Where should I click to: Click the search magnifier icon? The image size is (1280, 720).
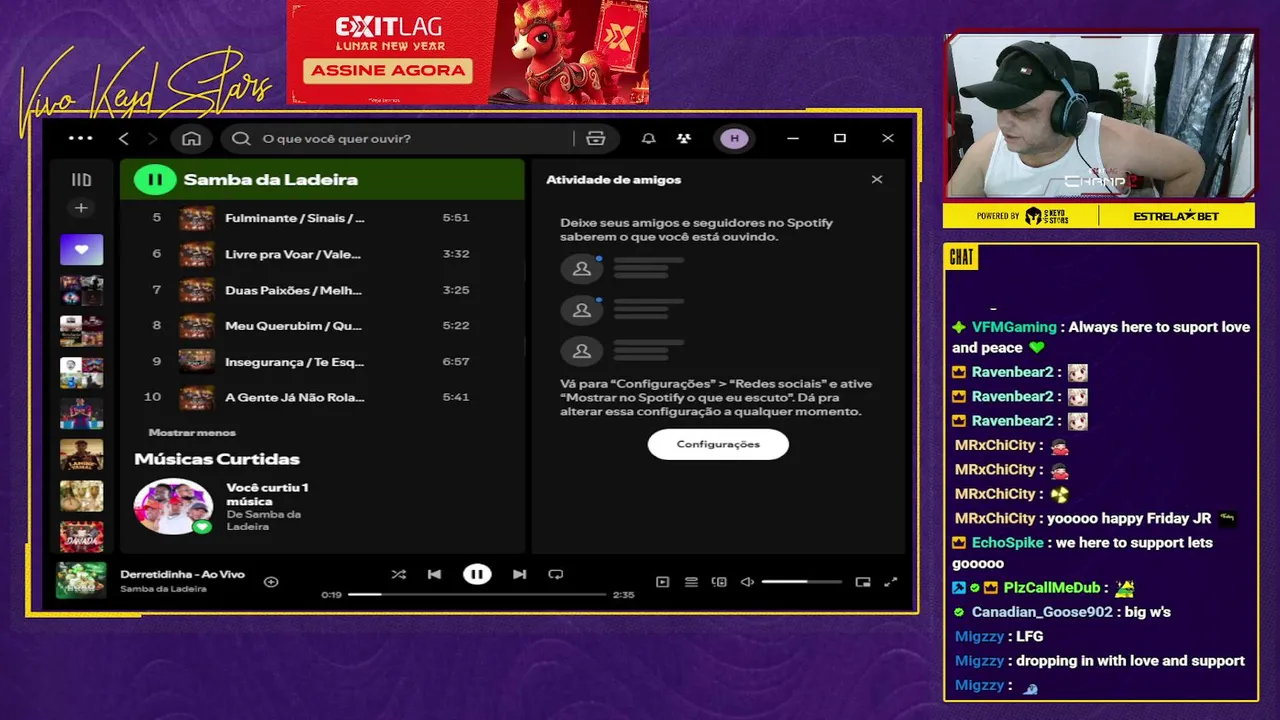(x=241, y=138)
